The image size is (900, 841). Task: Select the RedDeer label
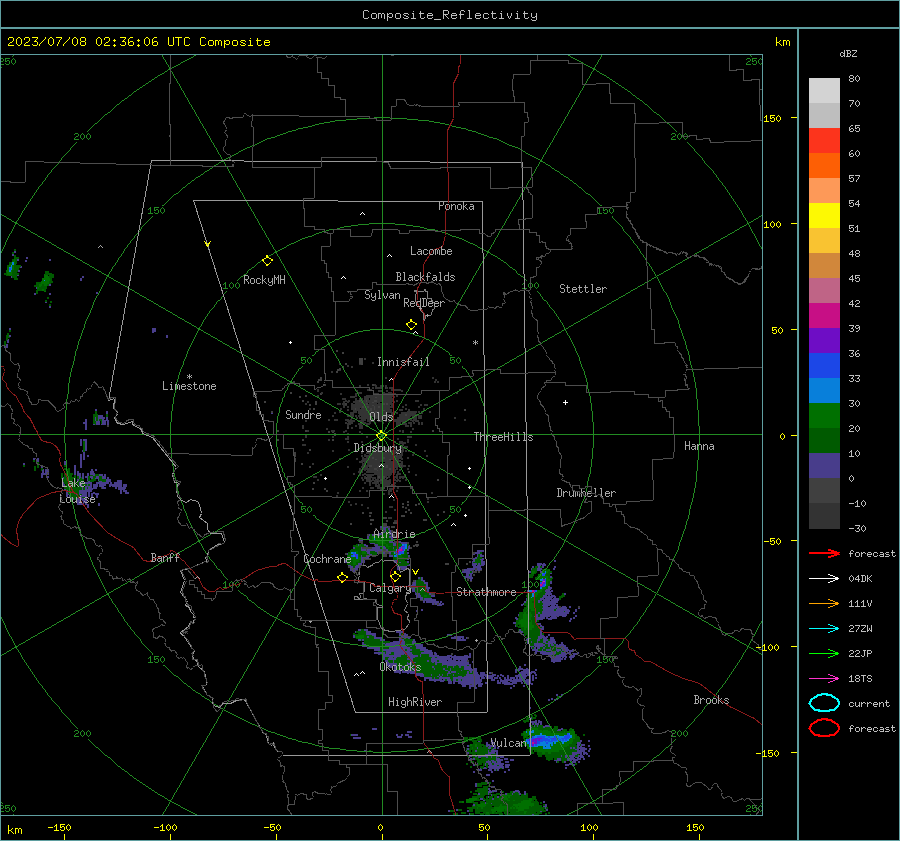click(x=424, y=303)
